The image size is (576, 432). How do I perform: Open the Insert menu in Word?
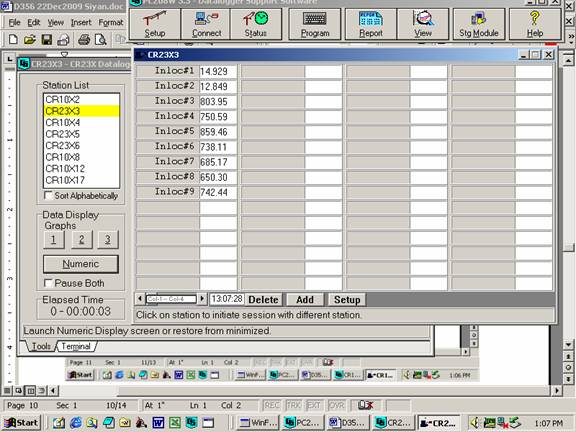81,22
